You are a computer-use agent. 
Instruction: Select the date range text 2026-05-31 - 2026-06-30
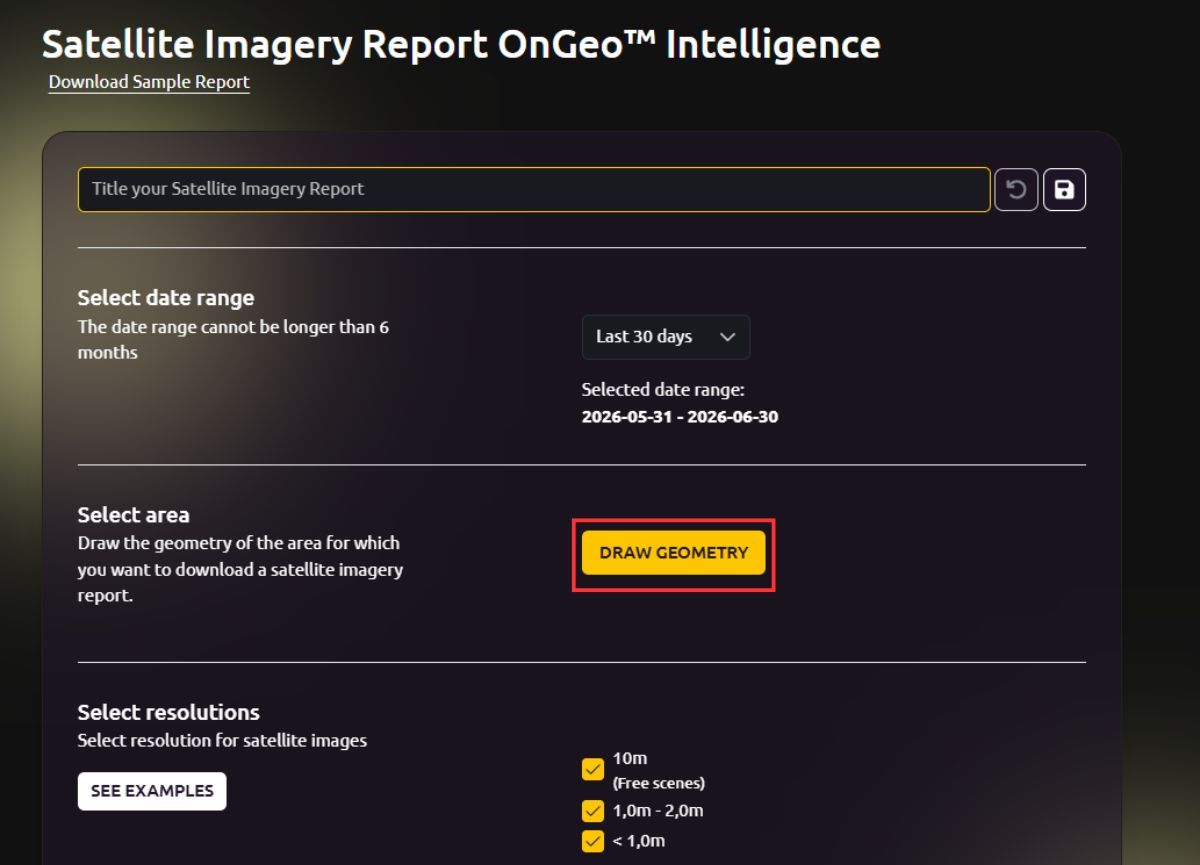[x=680, y=416]
